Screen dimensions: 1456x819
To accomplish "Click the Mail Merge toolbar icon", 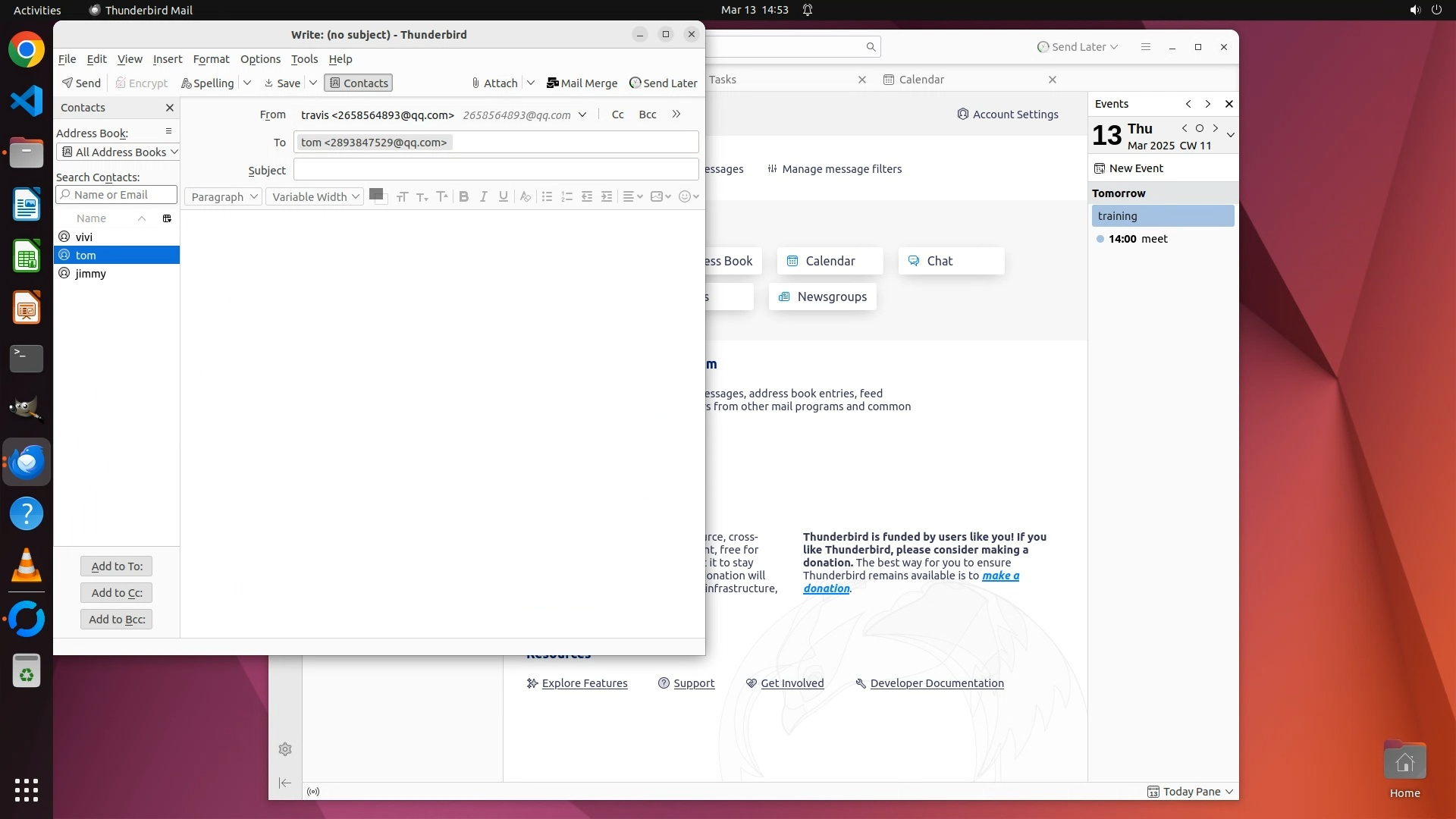I will (582, 83).
